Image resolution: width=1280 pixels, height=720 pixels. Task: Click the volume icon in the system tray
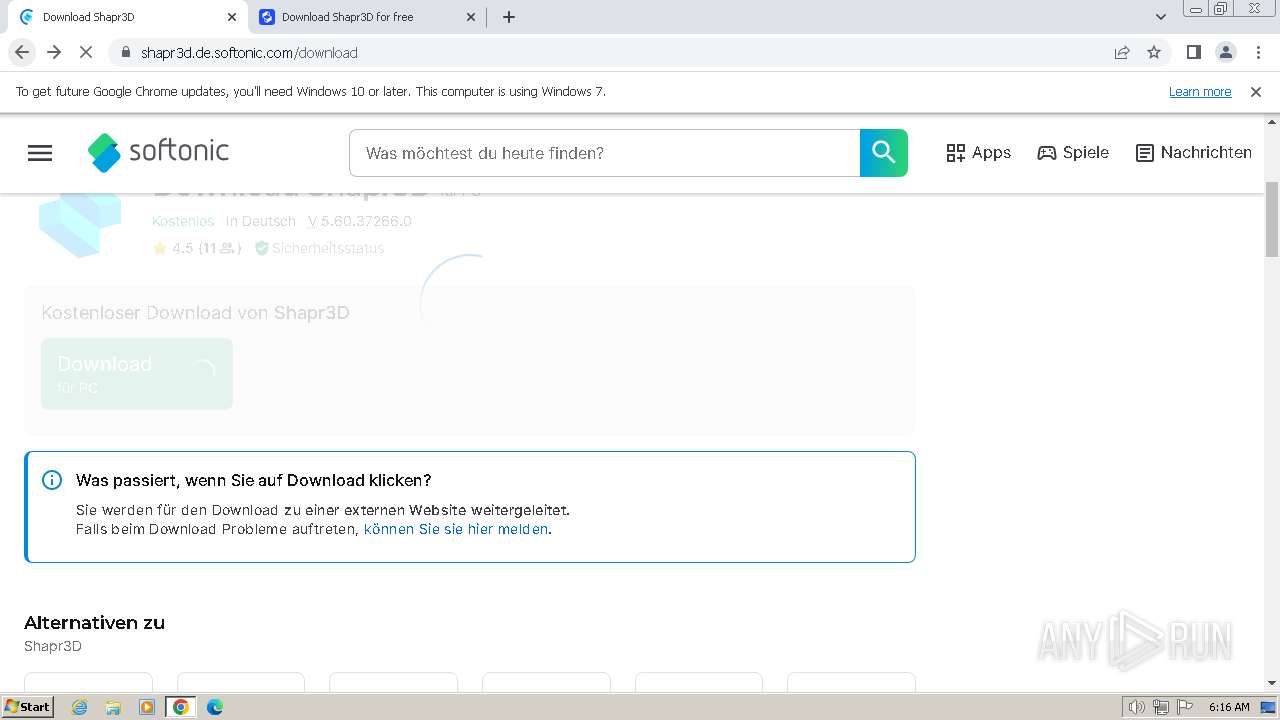tap(1136, 707)
